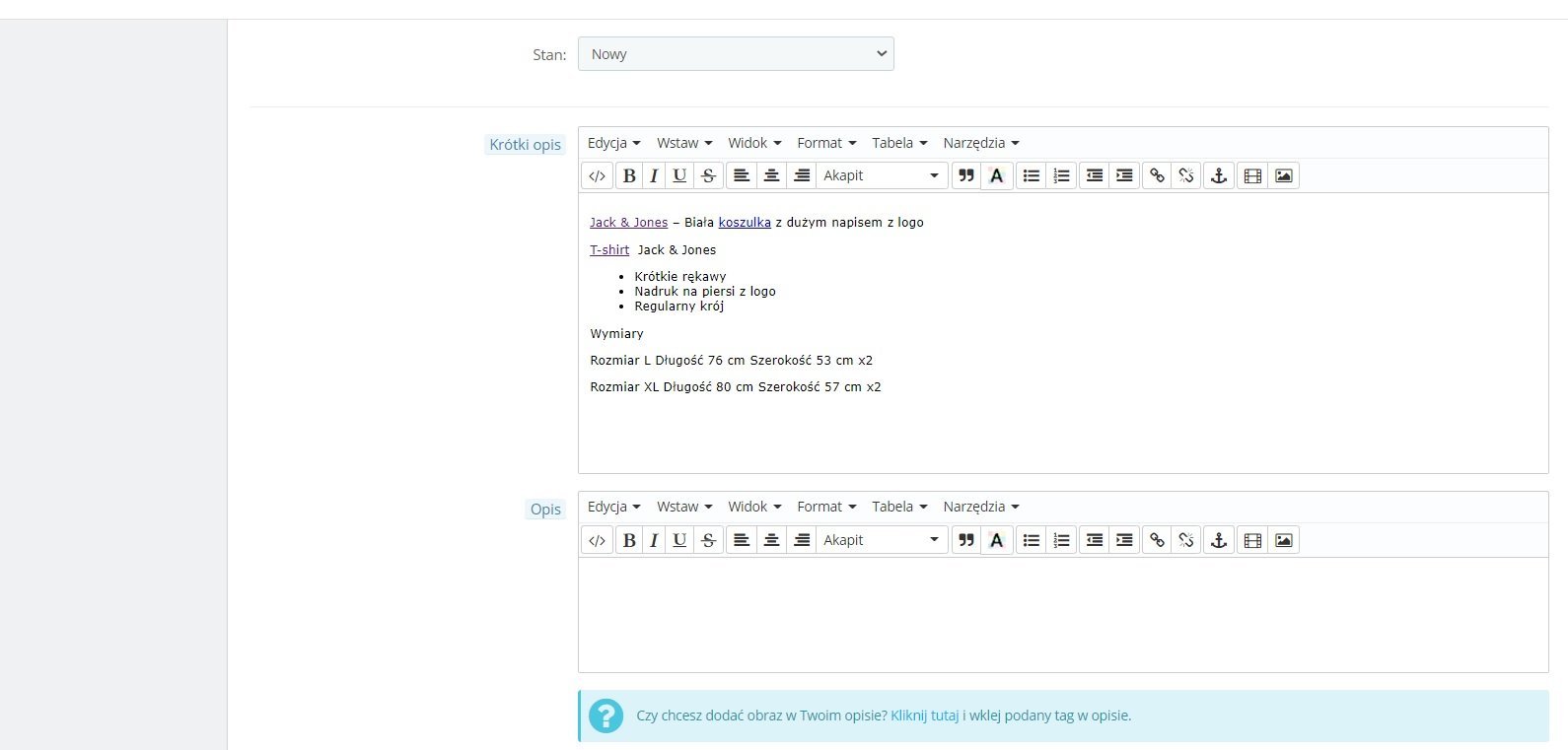This screenshot has width=1568, height=750.
Task: Toggle bold in Opis toolbar
Action: [x=629, y=540]
